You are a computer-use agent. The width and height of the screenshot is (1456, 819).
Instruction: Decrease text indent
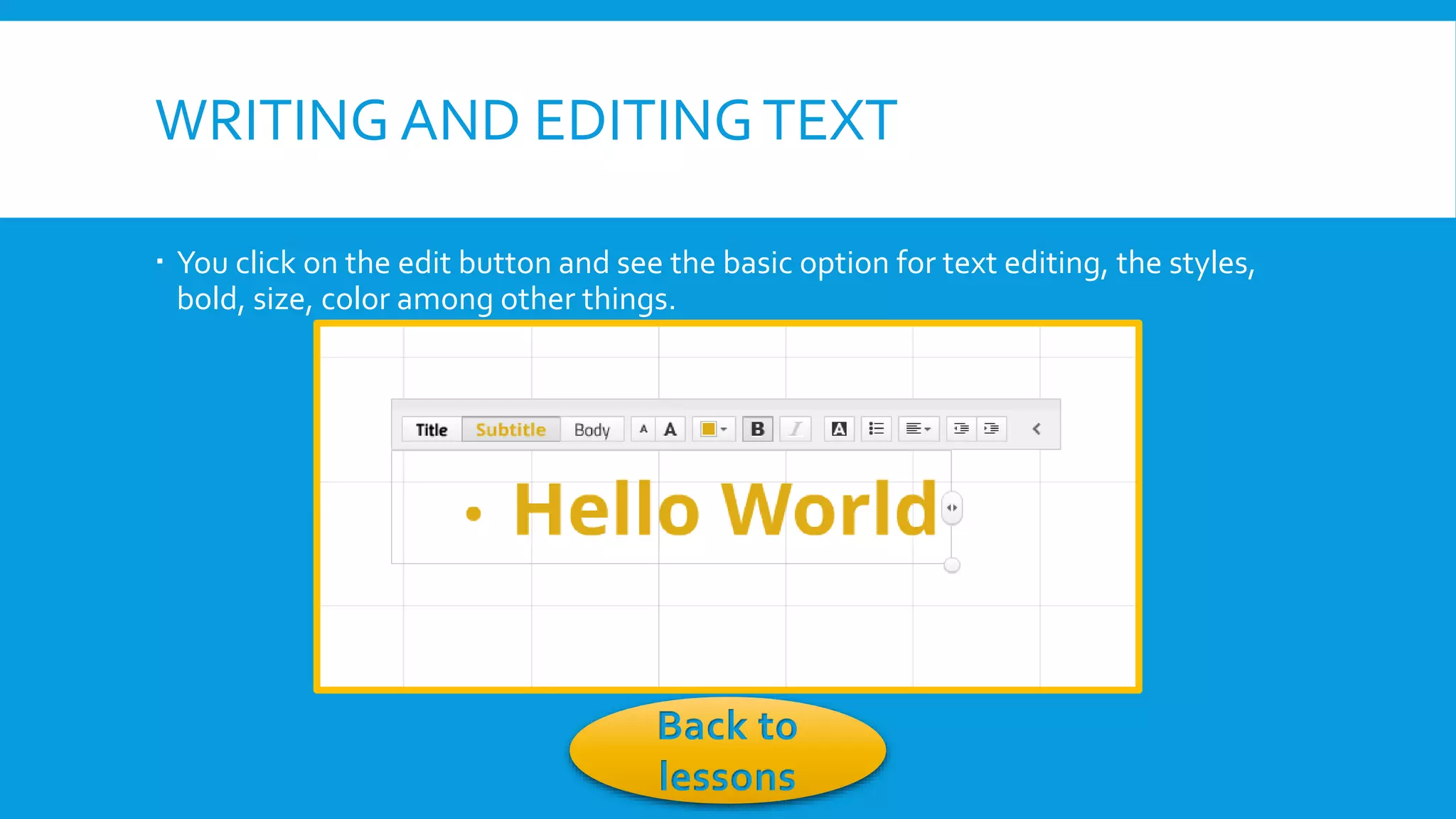pyautogui.click(x=961, y=429)
